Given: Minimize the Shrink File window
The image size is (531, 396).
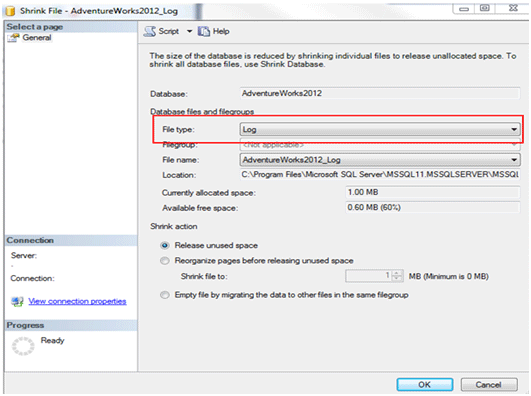Looking at the screenshot, I should pyautogui.click(x=464, y=8).
